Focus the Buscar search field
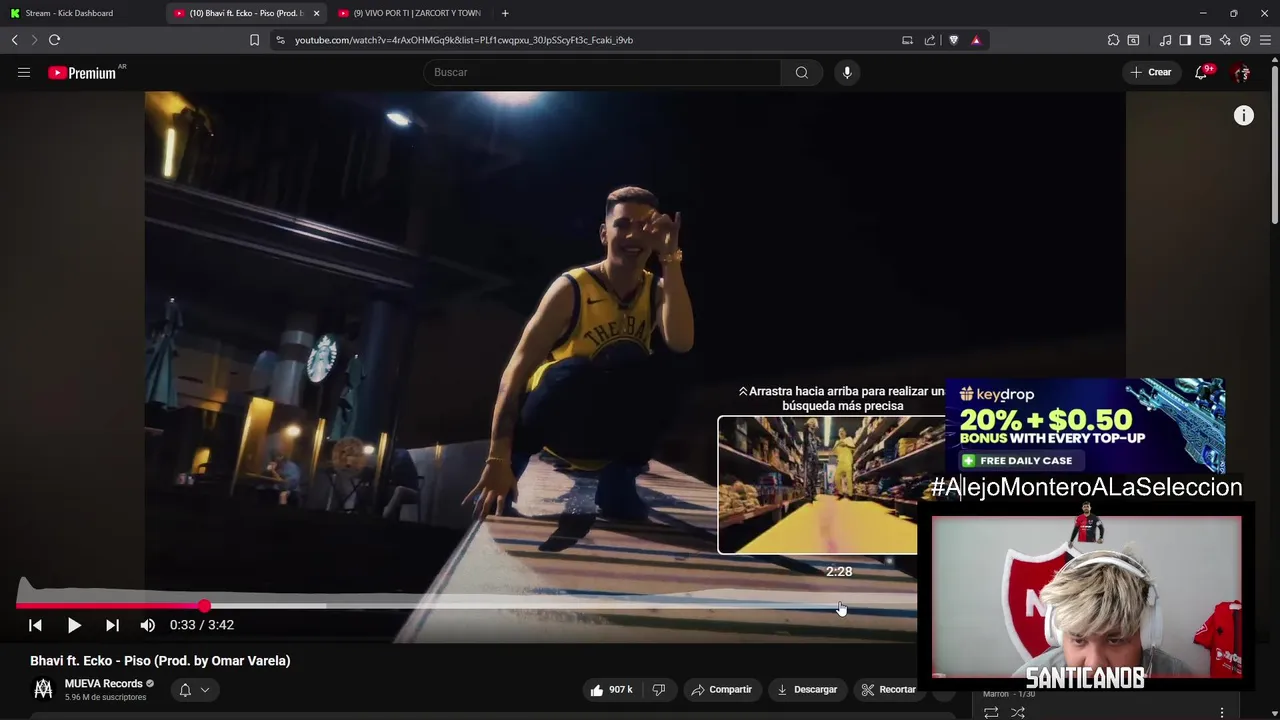The image size is (1280, 720). tap(602, 72)
